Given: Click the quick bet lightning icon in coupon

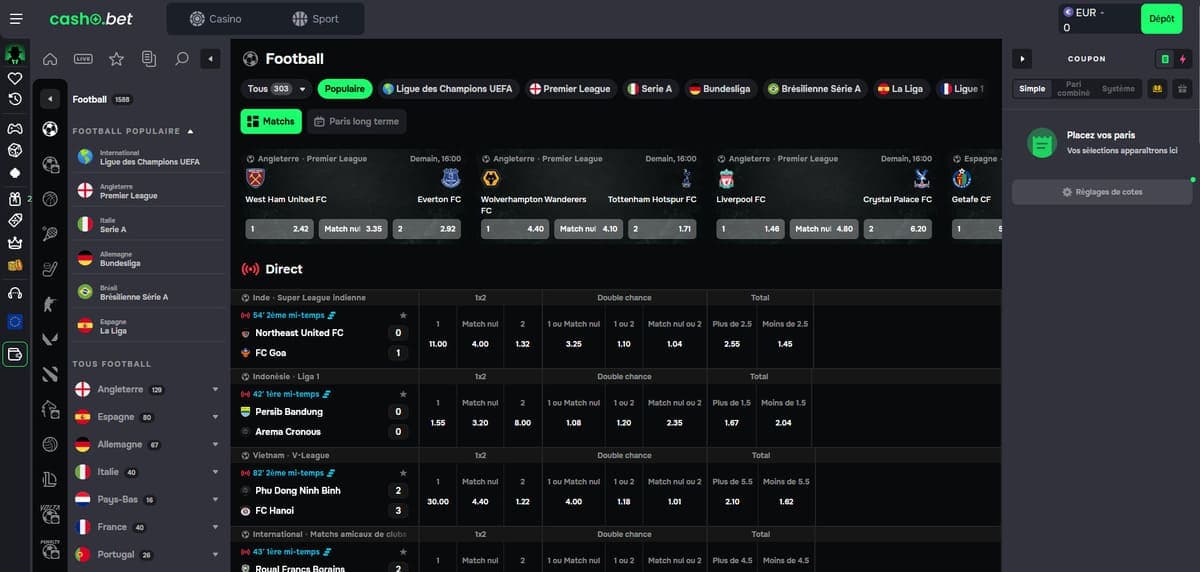Looking at the screenshot, I should tap(1183, 59).
